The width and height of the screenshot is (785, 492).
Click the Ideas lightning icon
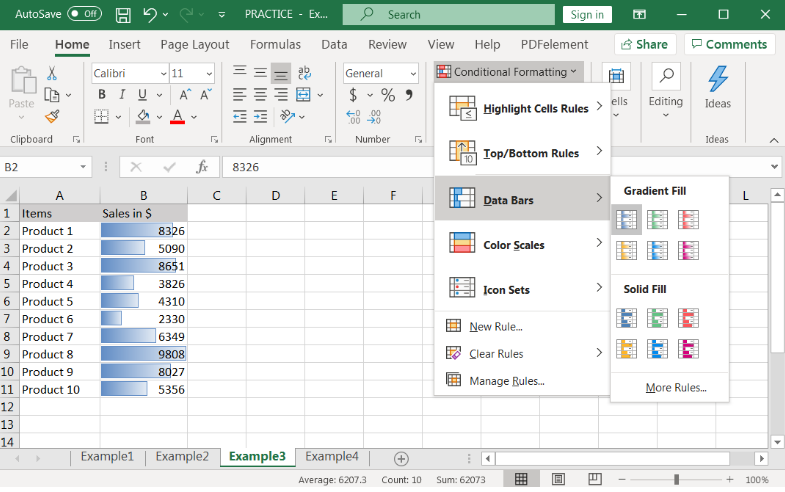(718, 79)
